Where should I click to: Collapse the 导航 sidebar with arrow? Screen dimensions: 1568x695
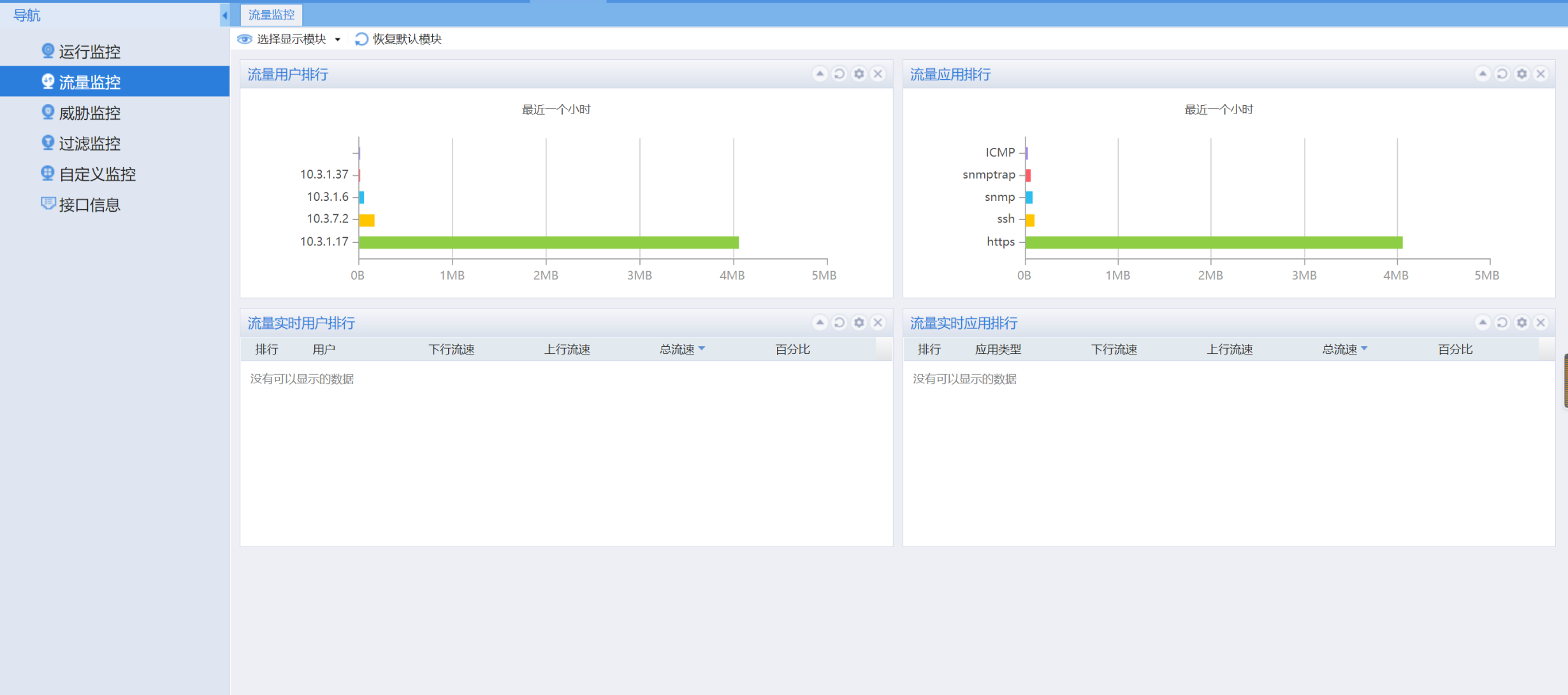tap(224, 15)
